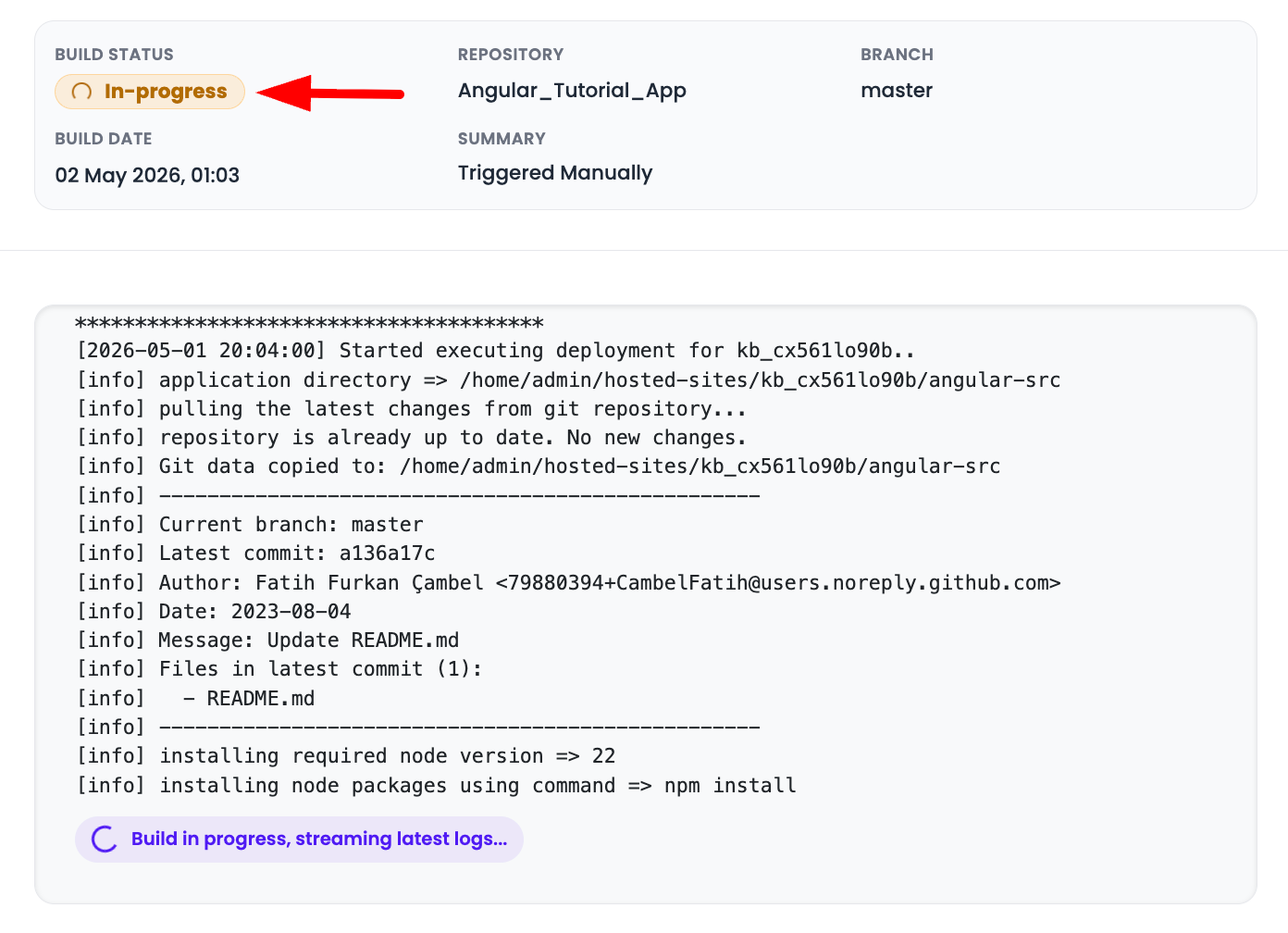The height and width of the screenshot is (933, 1288).
Task: Click the Date: 2023-08-04 log line
Action: pyautogui.click(x=214, y=612)
